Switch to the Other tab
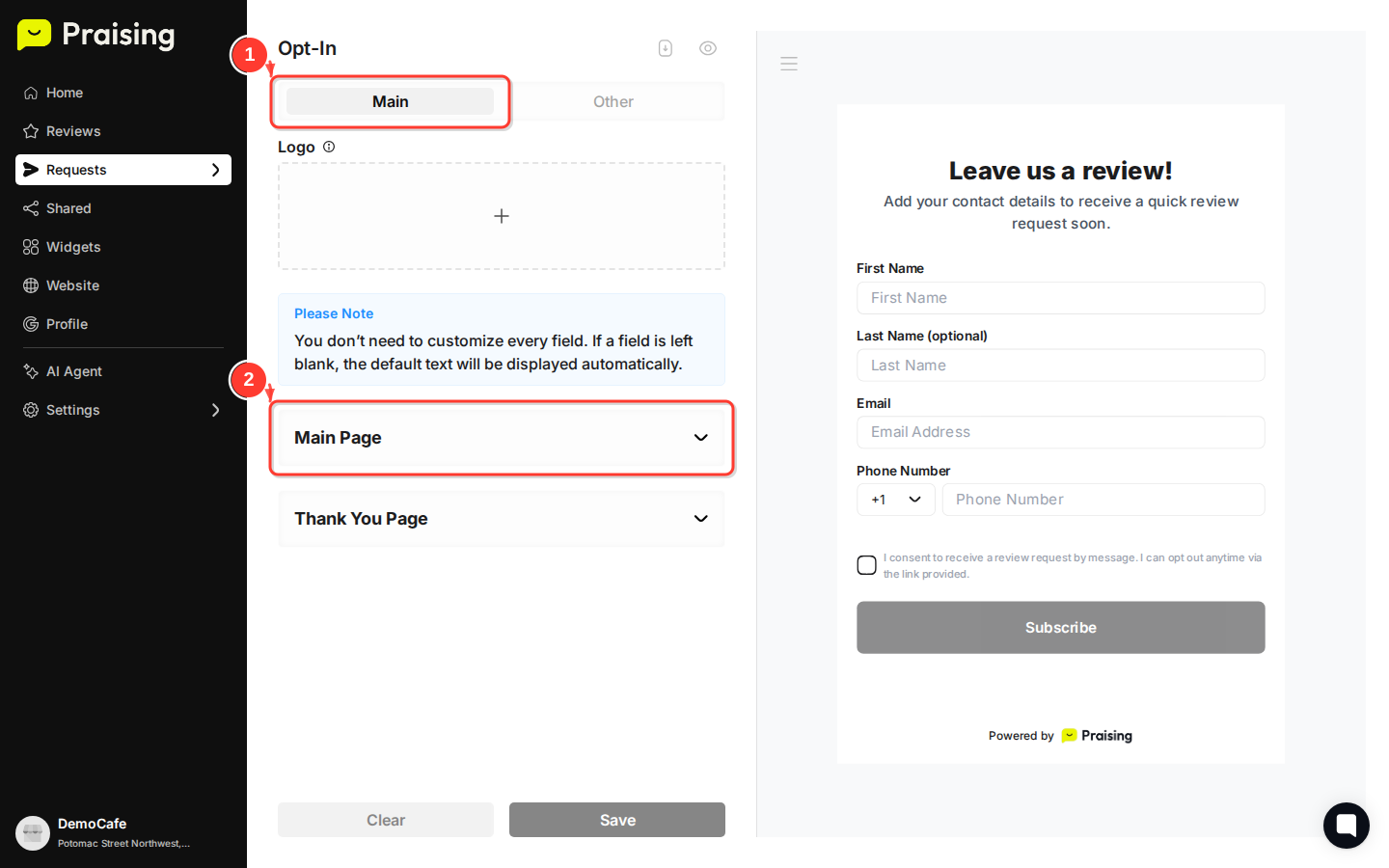The height and width of the screenshot is (868, 1389). click(x=613, y=101)
